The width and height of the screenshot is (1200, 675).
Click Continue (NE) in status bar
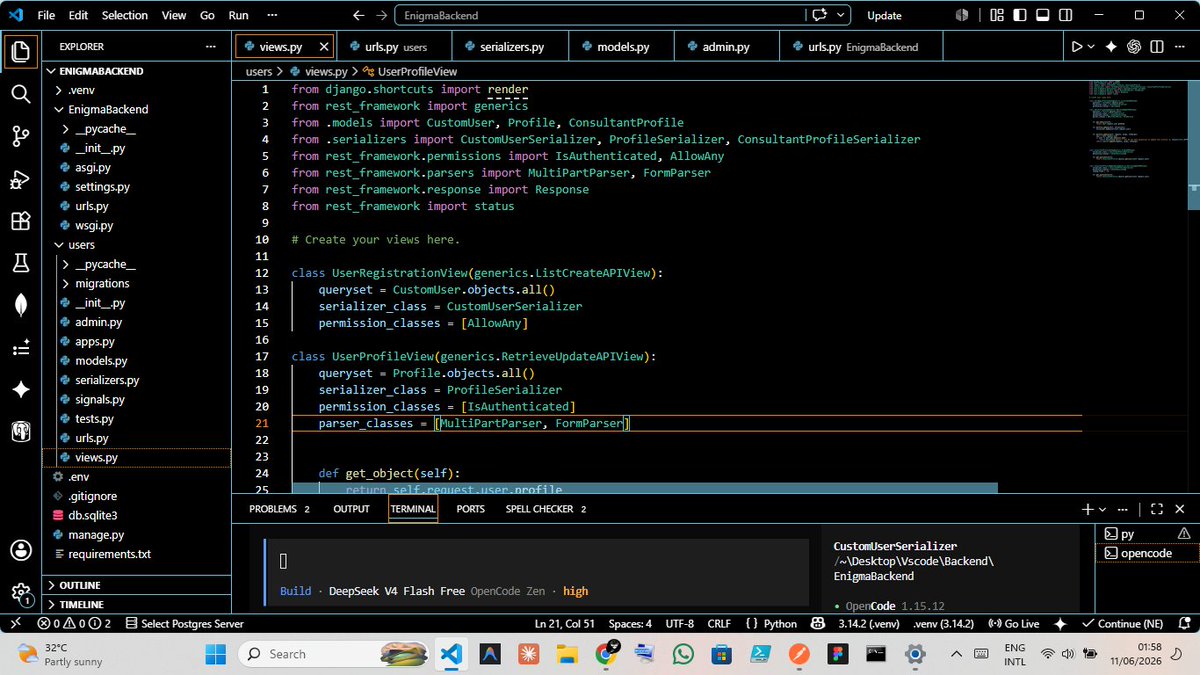coord(1123,623)
